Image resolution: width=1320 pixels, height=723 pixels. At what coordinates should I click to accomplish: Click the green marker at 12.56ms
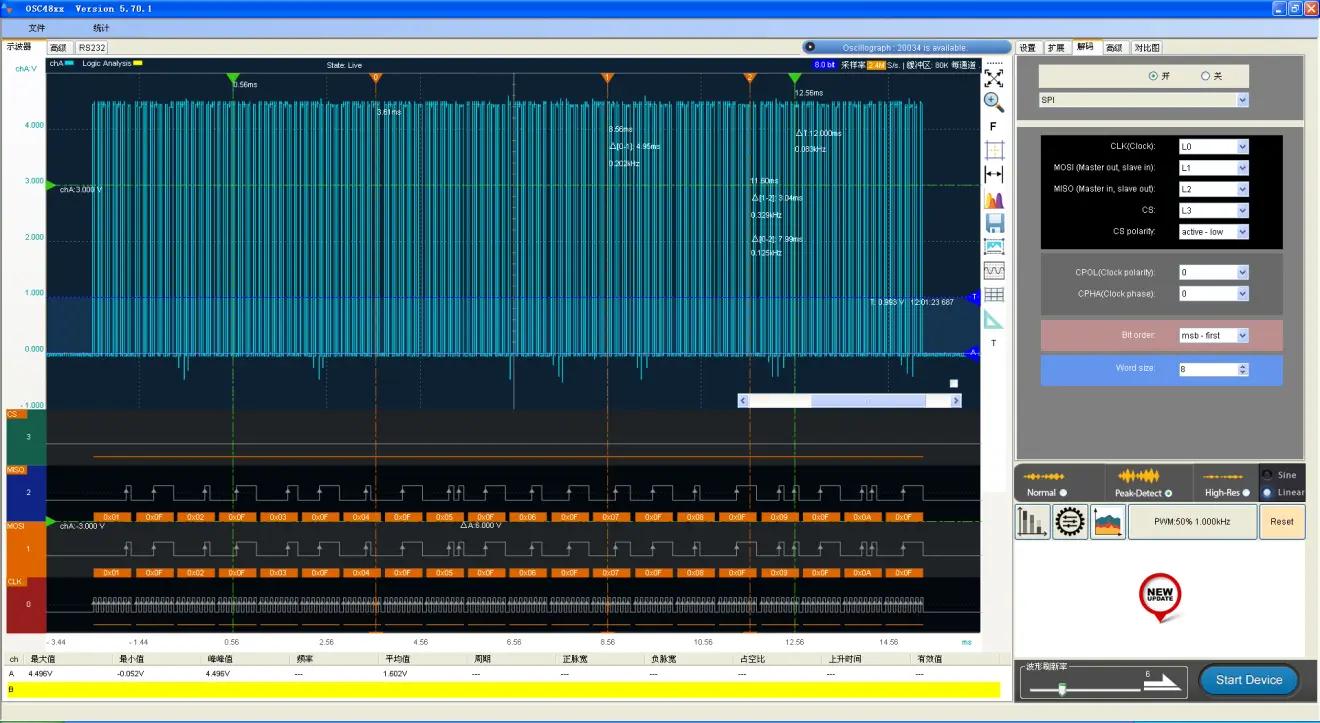pyautogui.click(x=794, y=77)
